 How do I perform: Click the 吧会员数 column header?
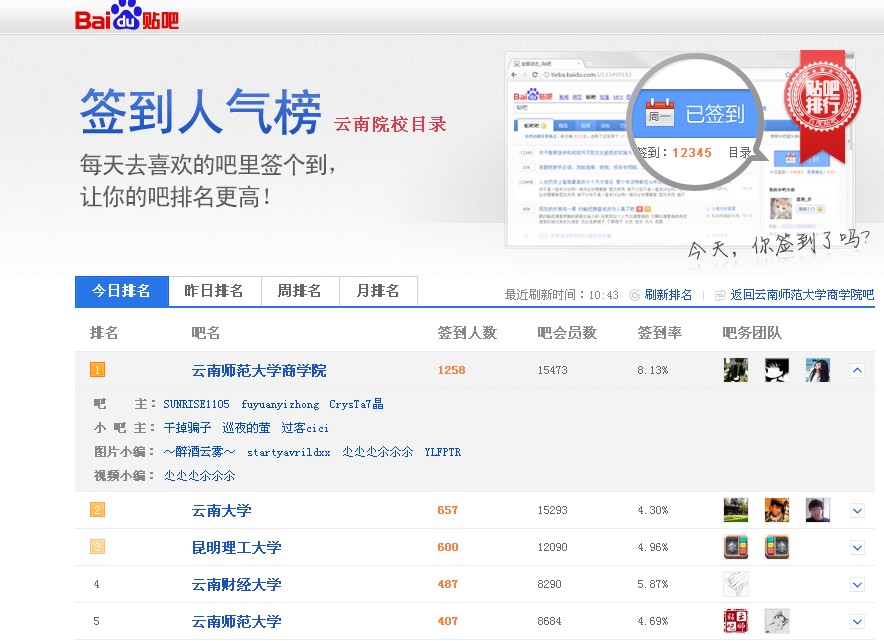click(x=567, y=333)
